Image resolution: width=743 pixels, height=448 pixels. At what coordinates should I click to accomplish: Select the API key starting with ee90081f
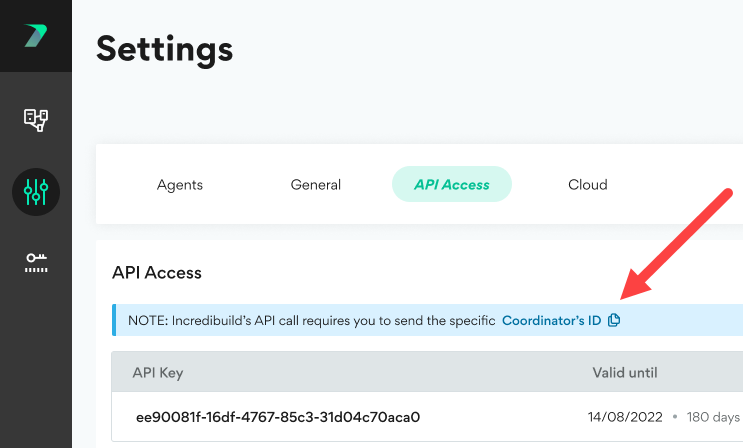[x=278, y=416]
